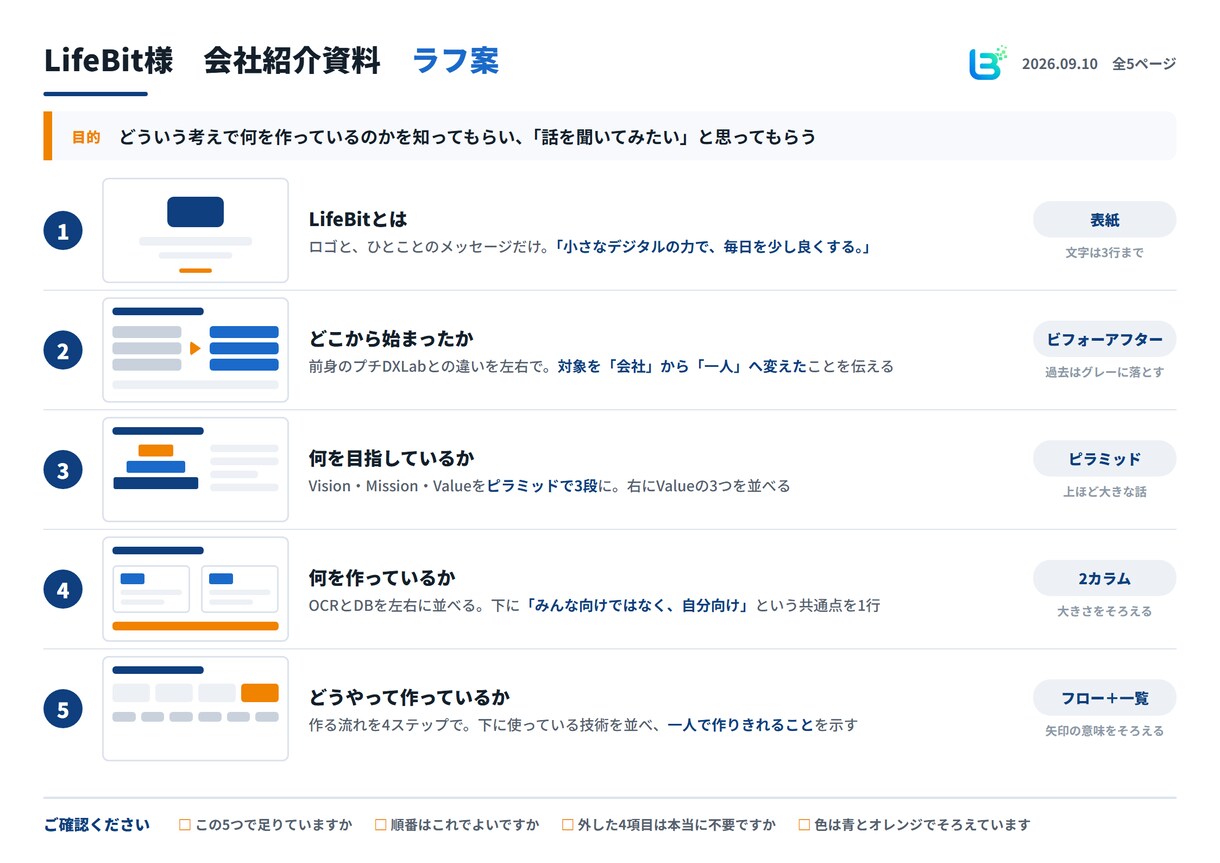Open the cover slide thumbnail
1220x863 pixels.
(196, 231)
